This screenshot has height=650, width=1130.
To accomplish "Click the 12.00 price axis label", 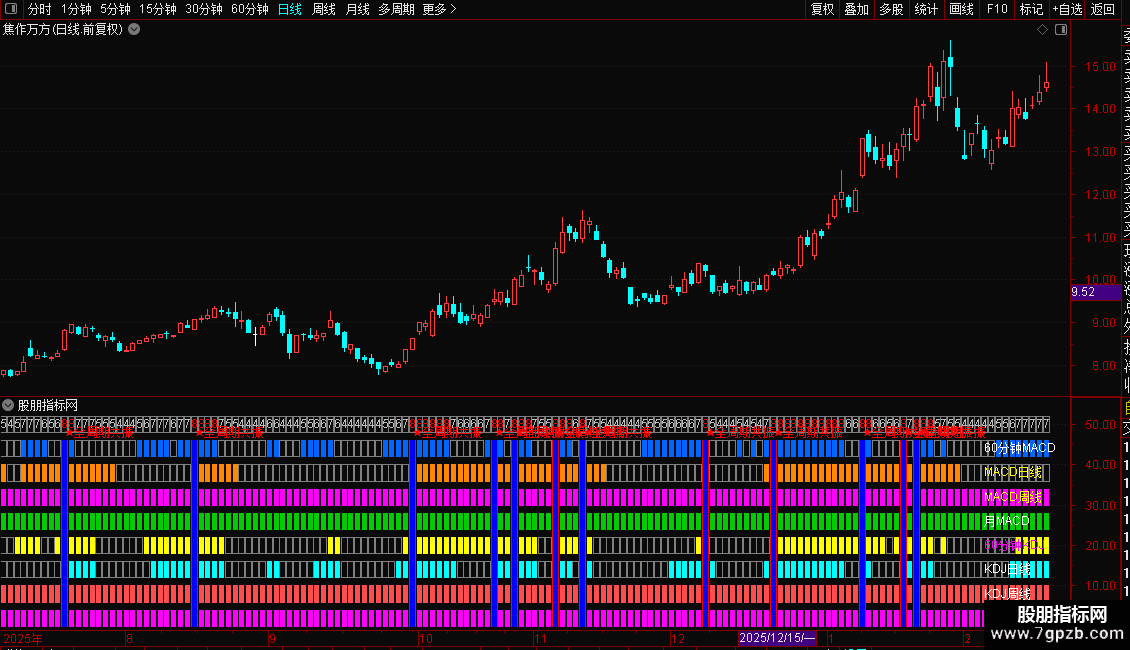I will [x=1100, y=195].
